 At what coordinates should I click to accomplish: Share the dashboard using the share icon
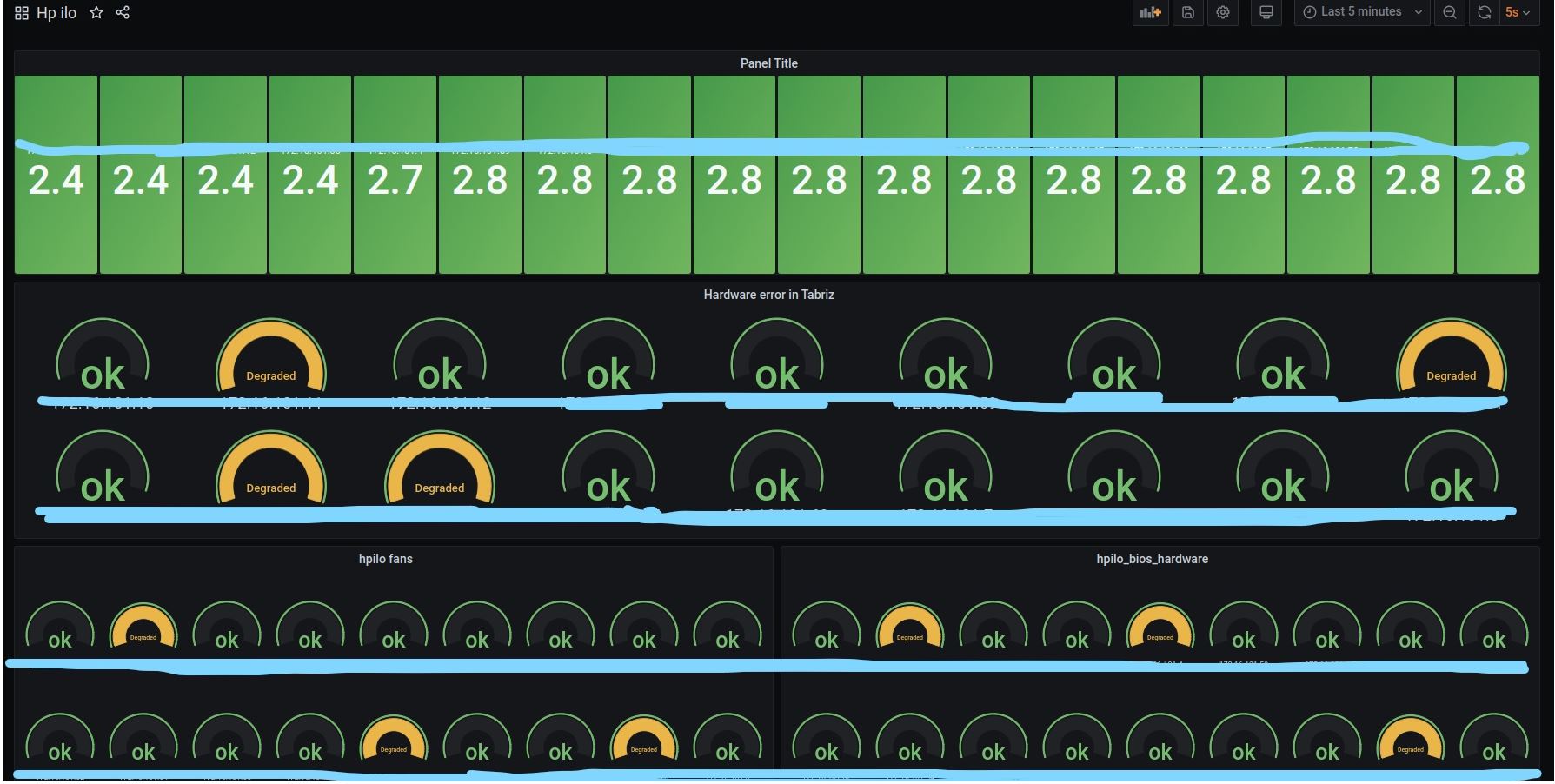pyautogui.click(x=123, y=13)
